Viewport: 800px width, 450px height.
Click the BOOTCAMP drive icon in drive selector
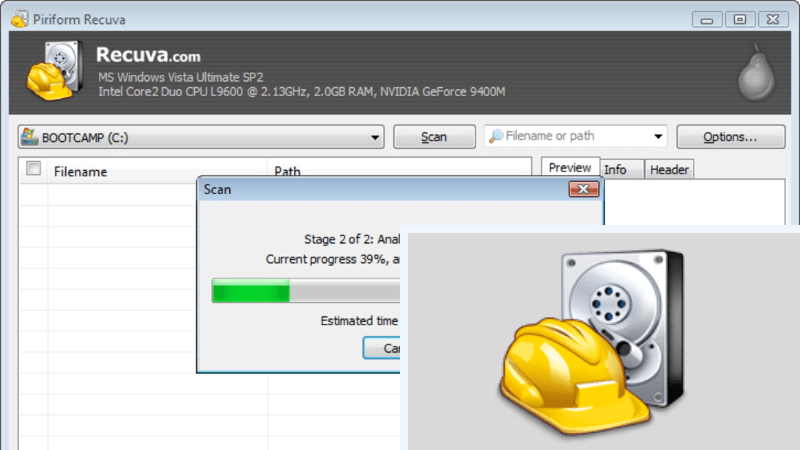click(x=30, y=137)
